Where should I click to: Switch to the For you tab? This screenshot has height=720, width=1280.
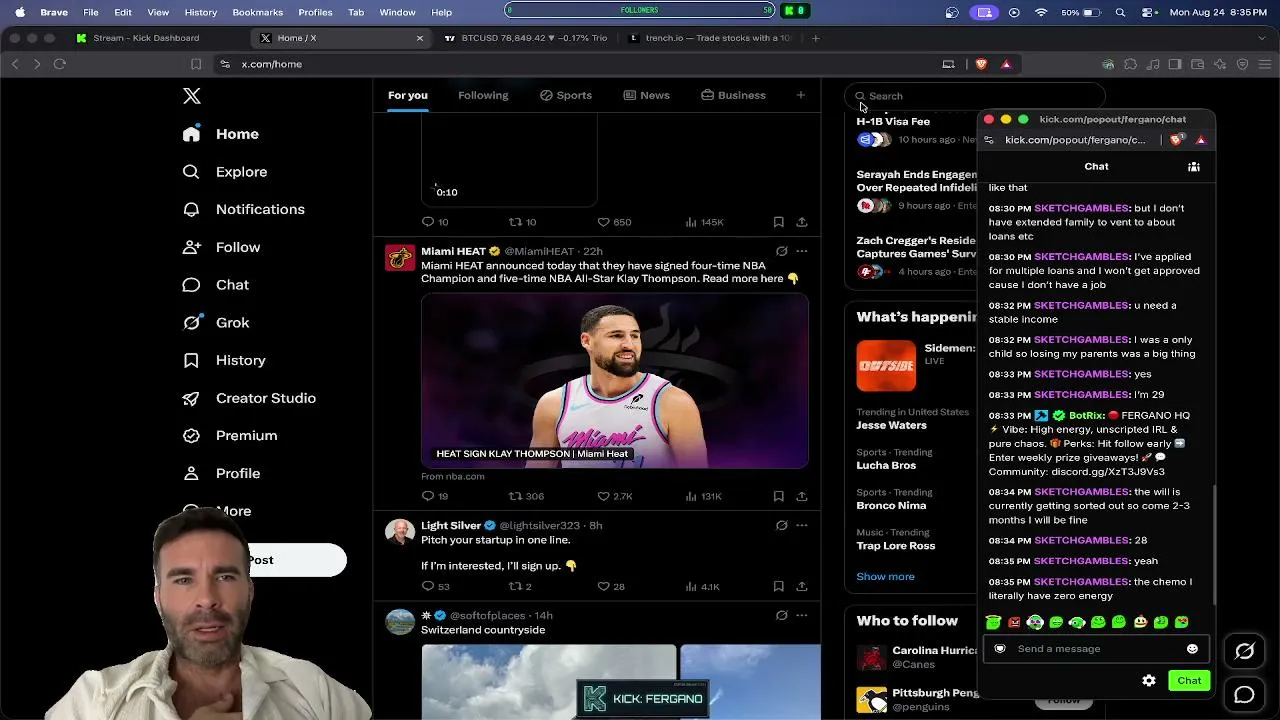[x=408, y=95]
